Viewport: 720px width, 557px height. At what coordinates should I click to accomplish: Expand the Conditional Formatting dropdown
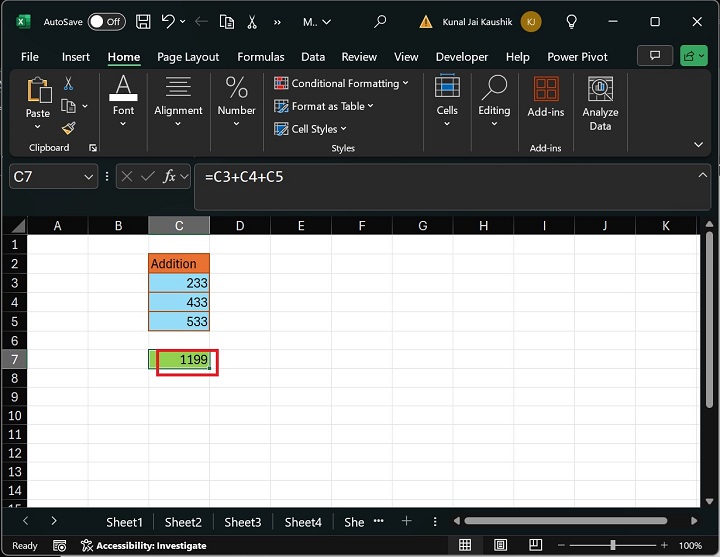tap(342, 84)
